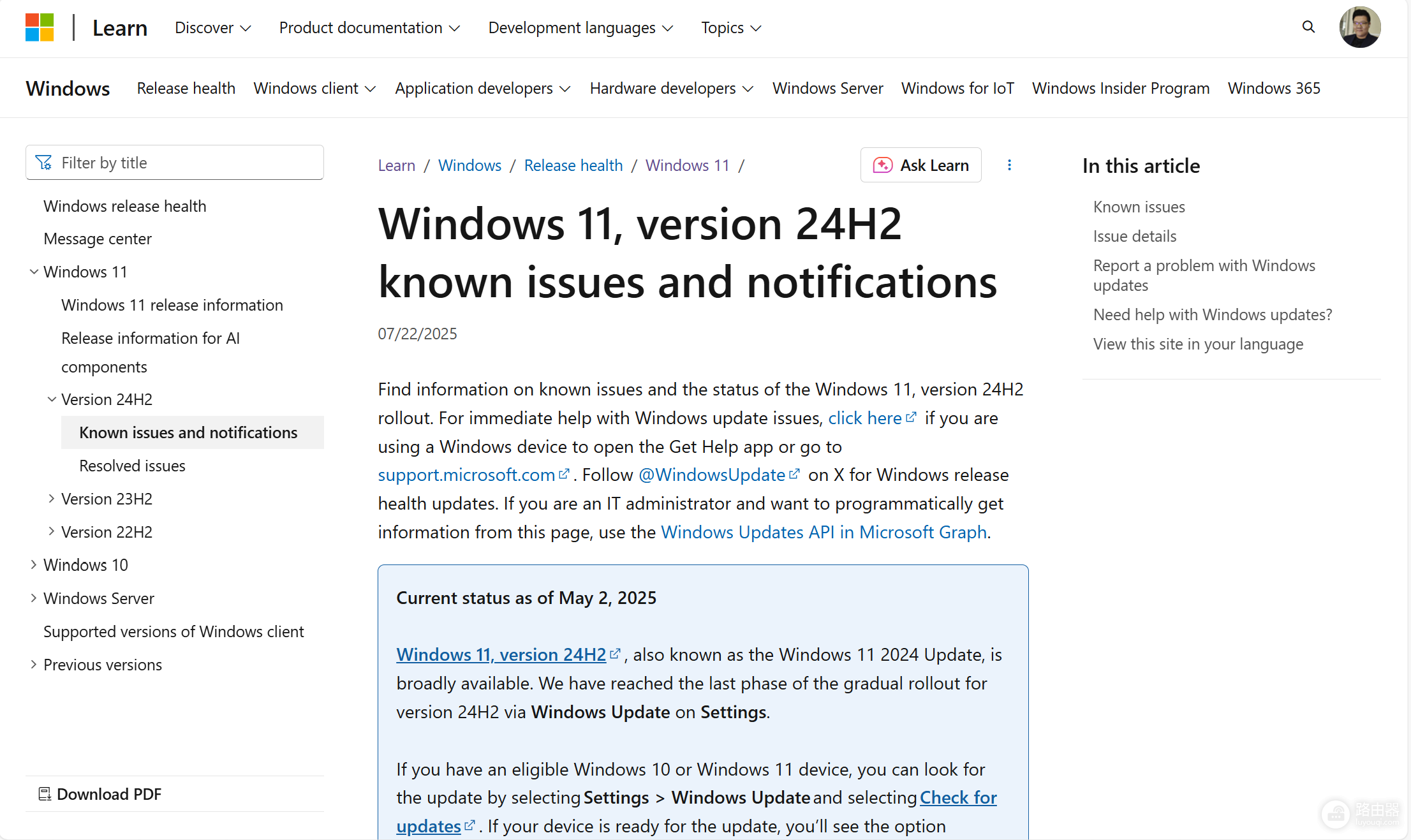The width and height of the screenshot is (1411, 840).
Task: Expand Previous versions tree node
Action: click(34, 665)
